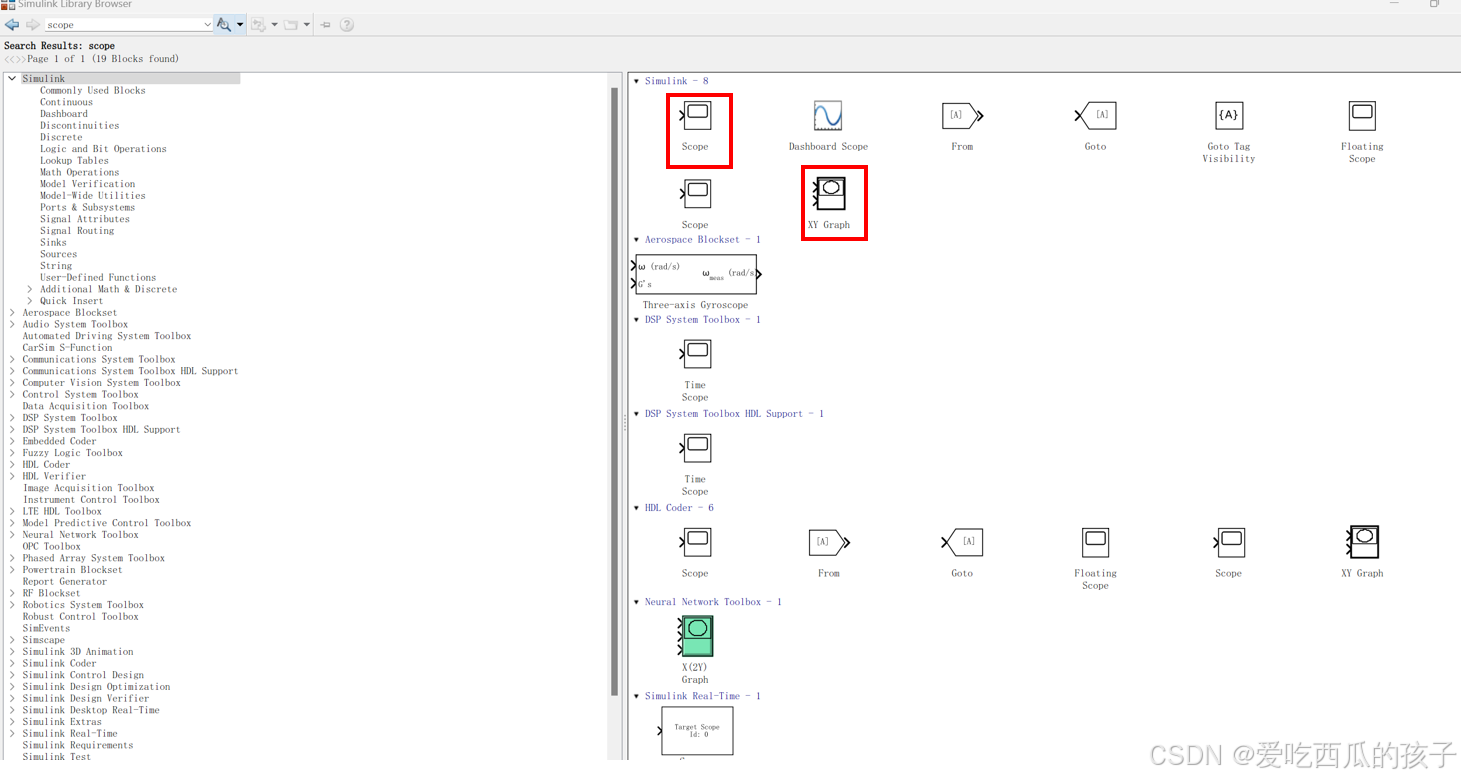The width and height of the screenshot is (1461, 781).
Task: Click the search magnifier icon
Action: pos(224,24)
